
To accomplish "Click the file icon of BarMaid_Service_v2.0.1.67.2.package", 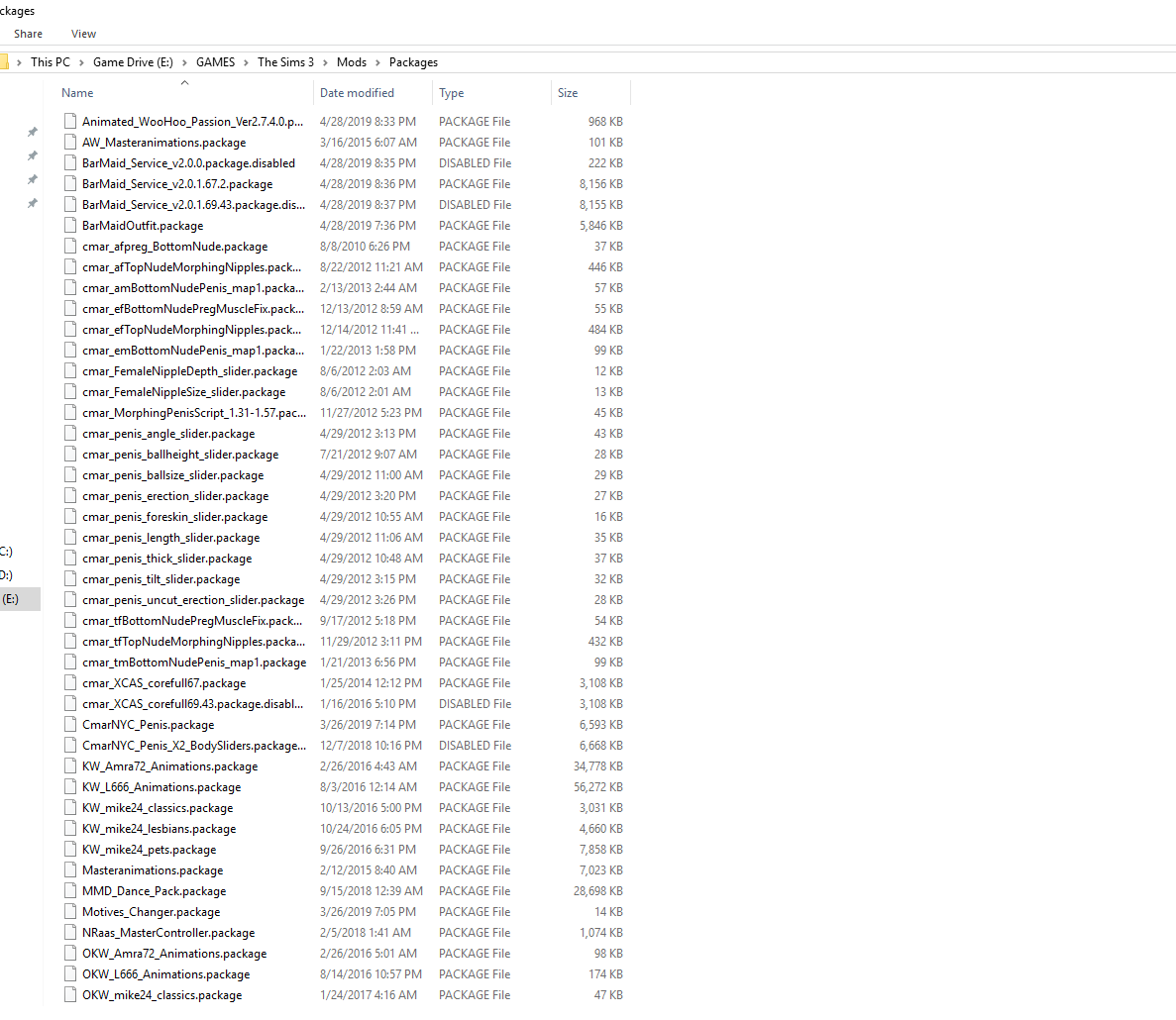I will click(x=69, y=183).
